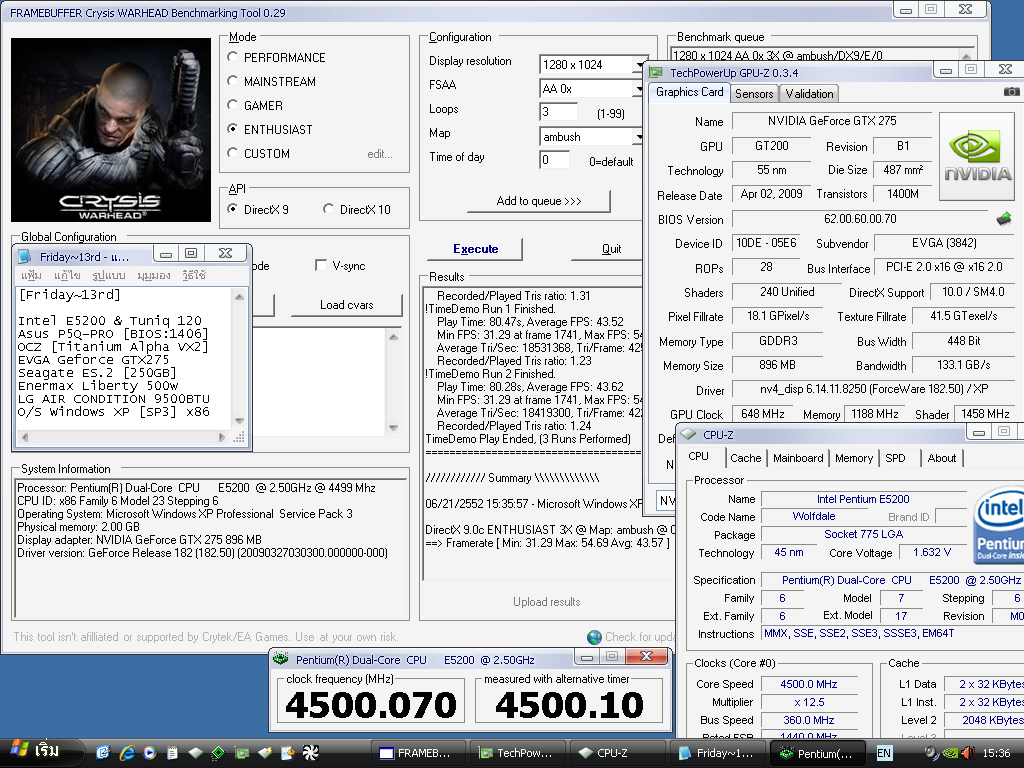Open the CPU-Z Cache tab
This screenshot has width=1024, height=768.
click(x=746, y=458)
